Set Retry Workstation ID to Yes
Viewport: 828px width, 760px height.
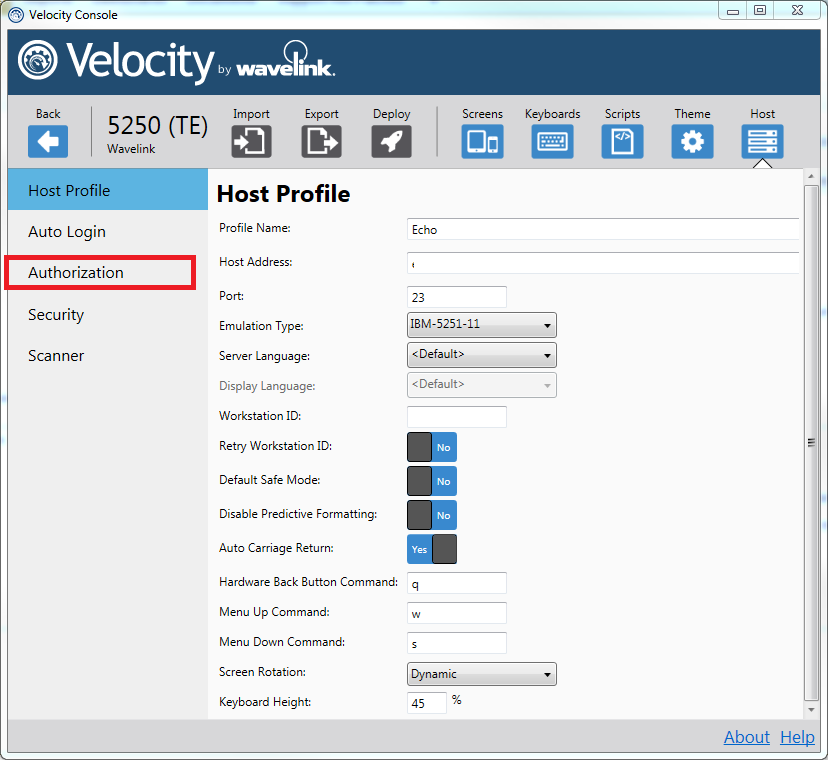[420, 447]
